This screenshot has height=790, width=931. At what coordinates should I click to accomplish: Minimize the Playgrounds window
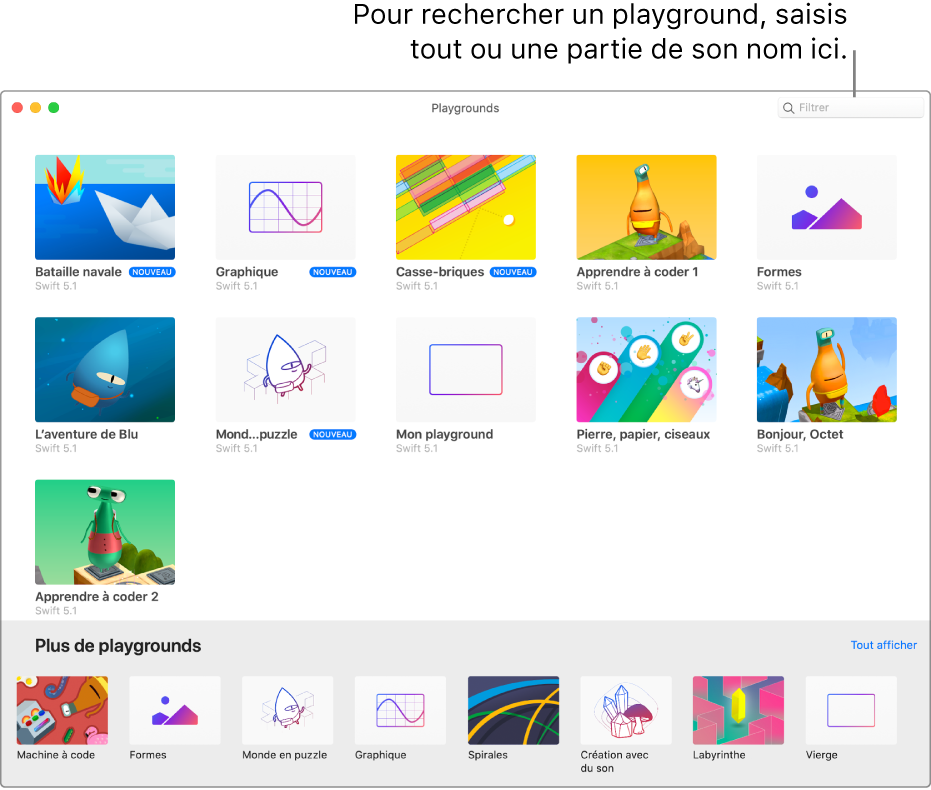[x=36, y=107]
